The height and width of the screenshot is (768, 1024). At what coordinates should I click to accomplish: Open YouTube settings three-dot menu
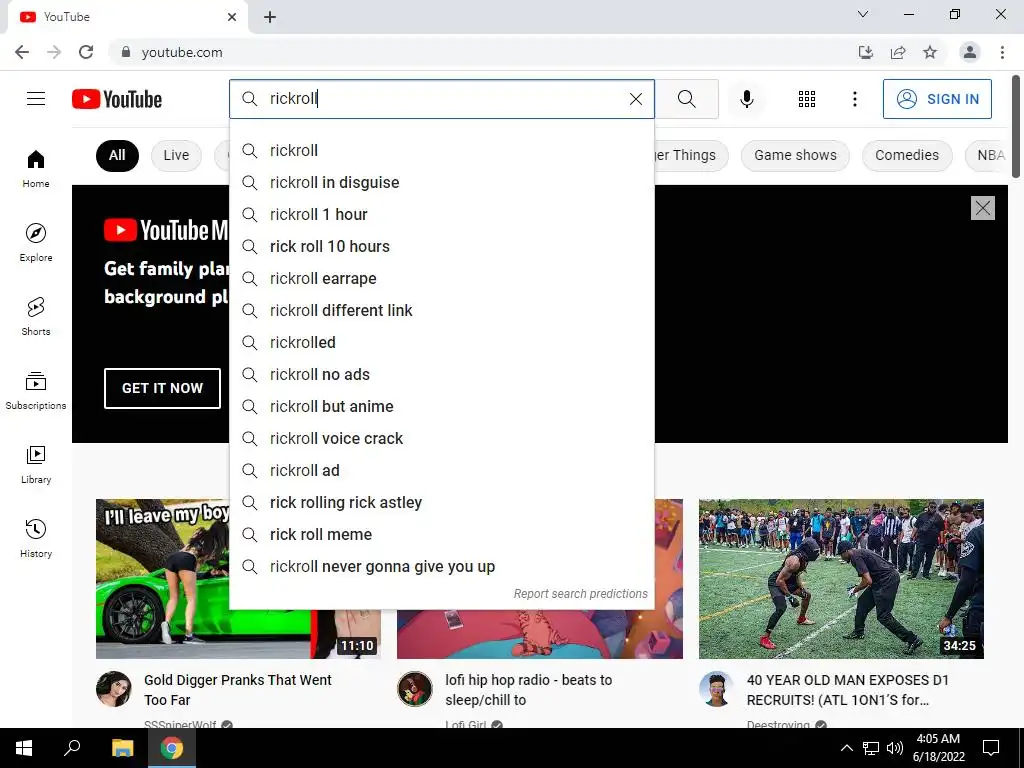pyautogui.click(x=854, y=99)
